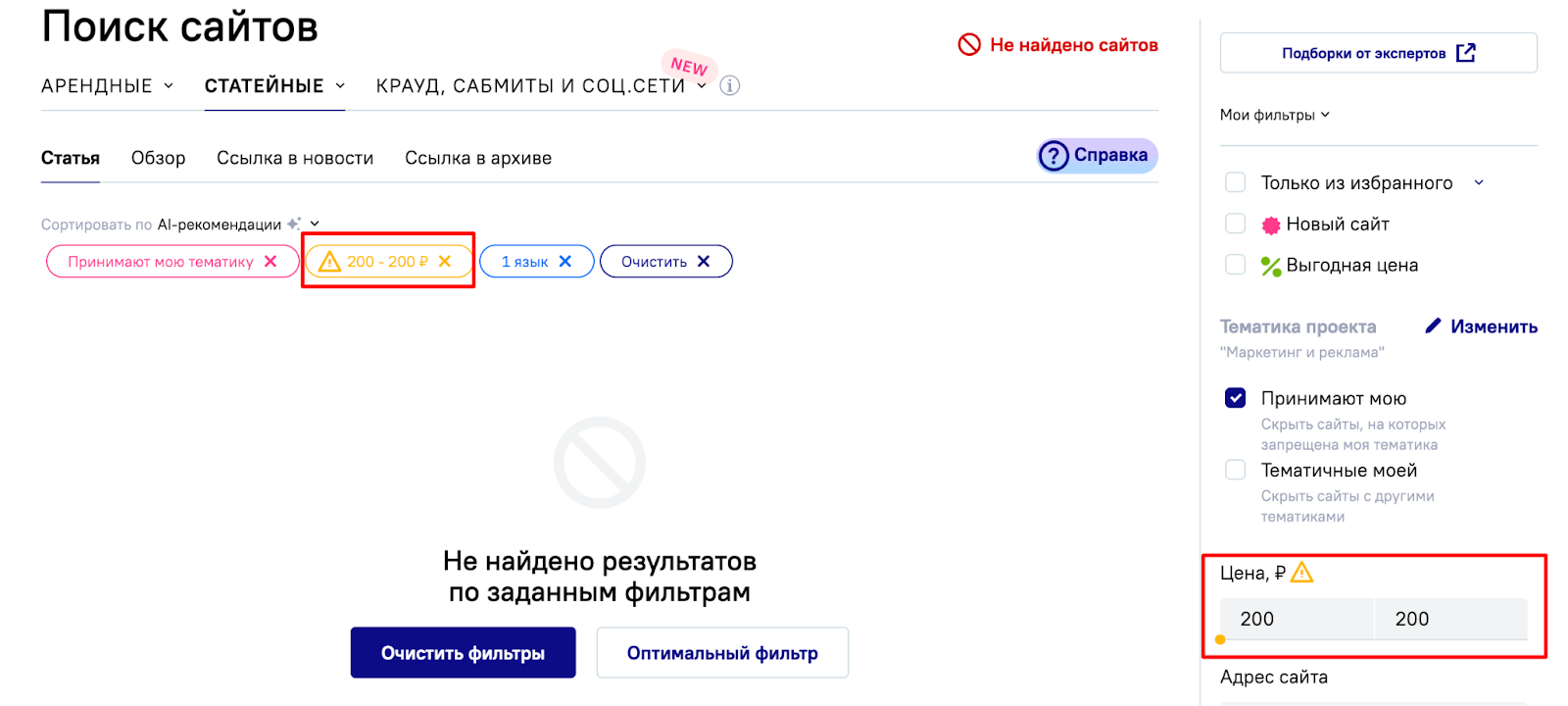Switch to 'Ссылка в новости' tab
The height and width of the screenshot is (706, 1568).
tap(295, 158)
